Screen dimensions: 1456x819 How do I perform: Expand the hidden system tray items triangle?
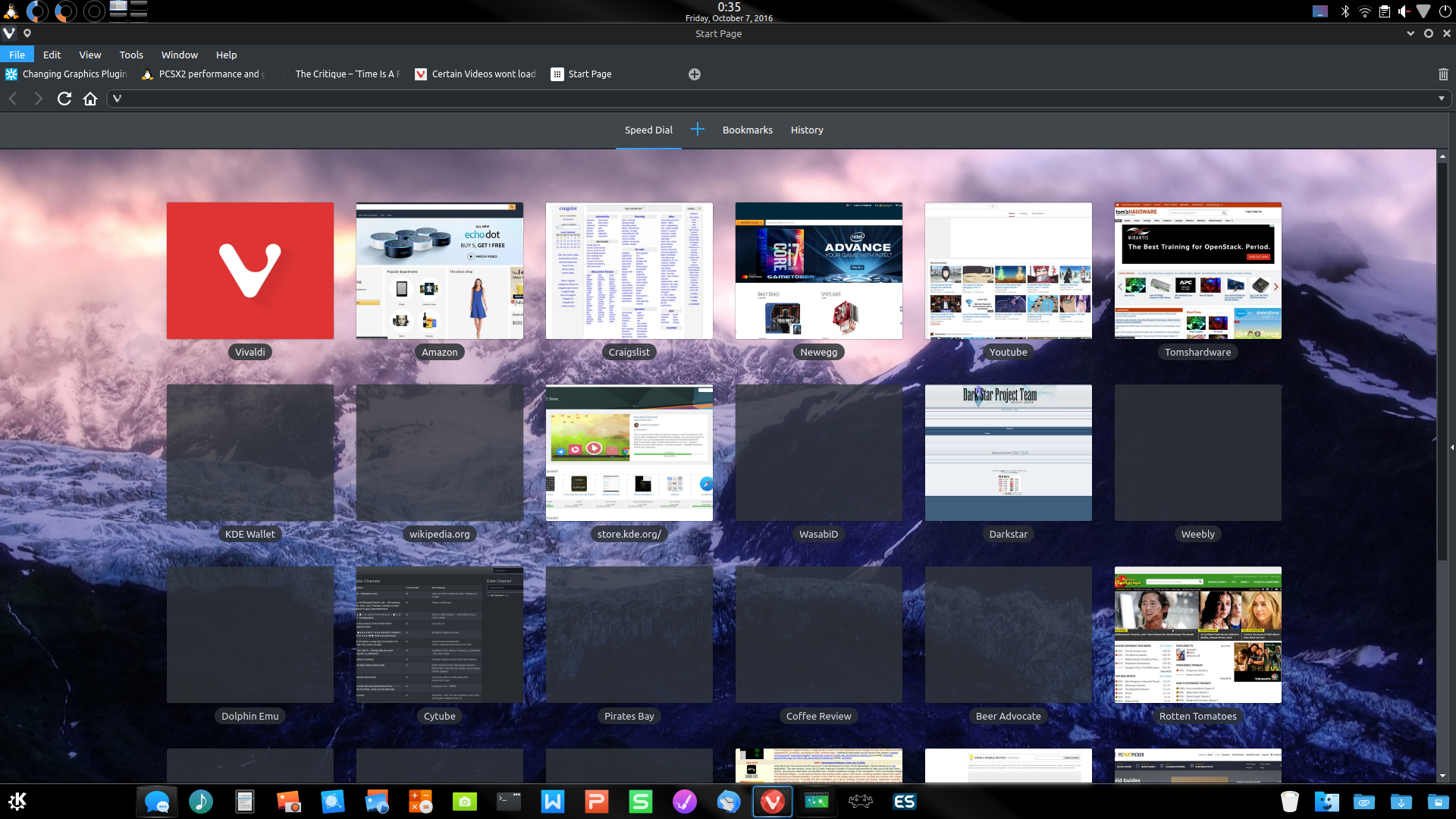tap(1424, 11)
